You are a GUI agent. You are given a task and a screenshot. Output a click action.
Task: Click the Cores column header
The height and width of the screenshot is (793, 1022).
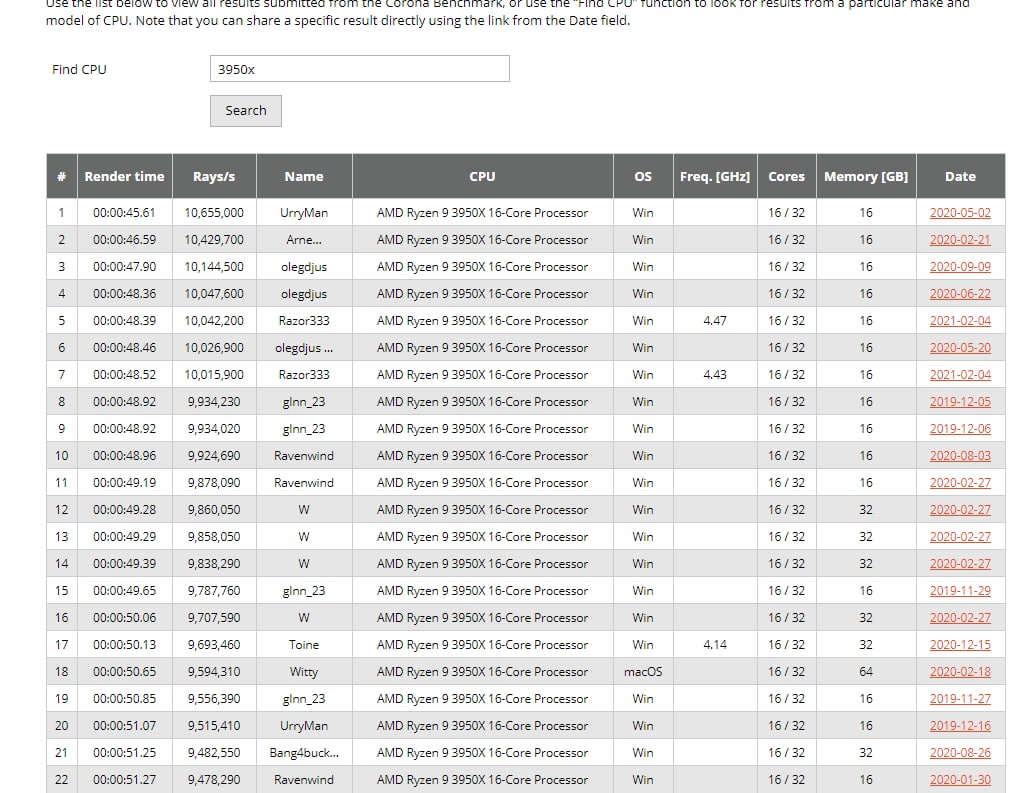tap(786, 177)
